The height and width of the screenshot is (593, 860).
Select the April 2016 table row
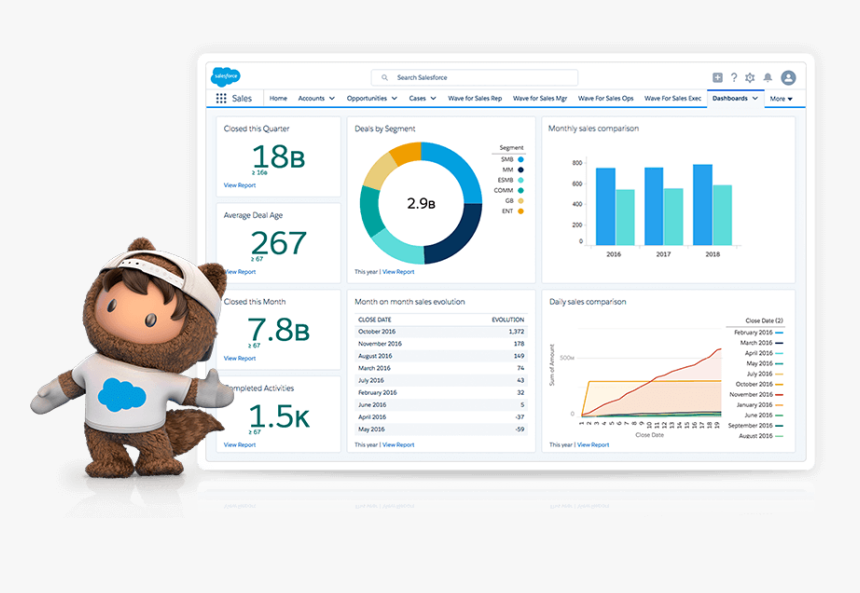[441, 417]
